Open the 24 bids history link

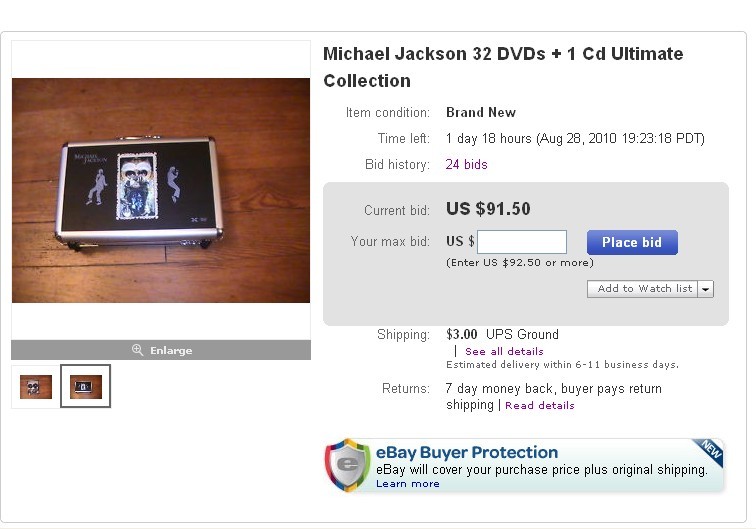[466, 164]
